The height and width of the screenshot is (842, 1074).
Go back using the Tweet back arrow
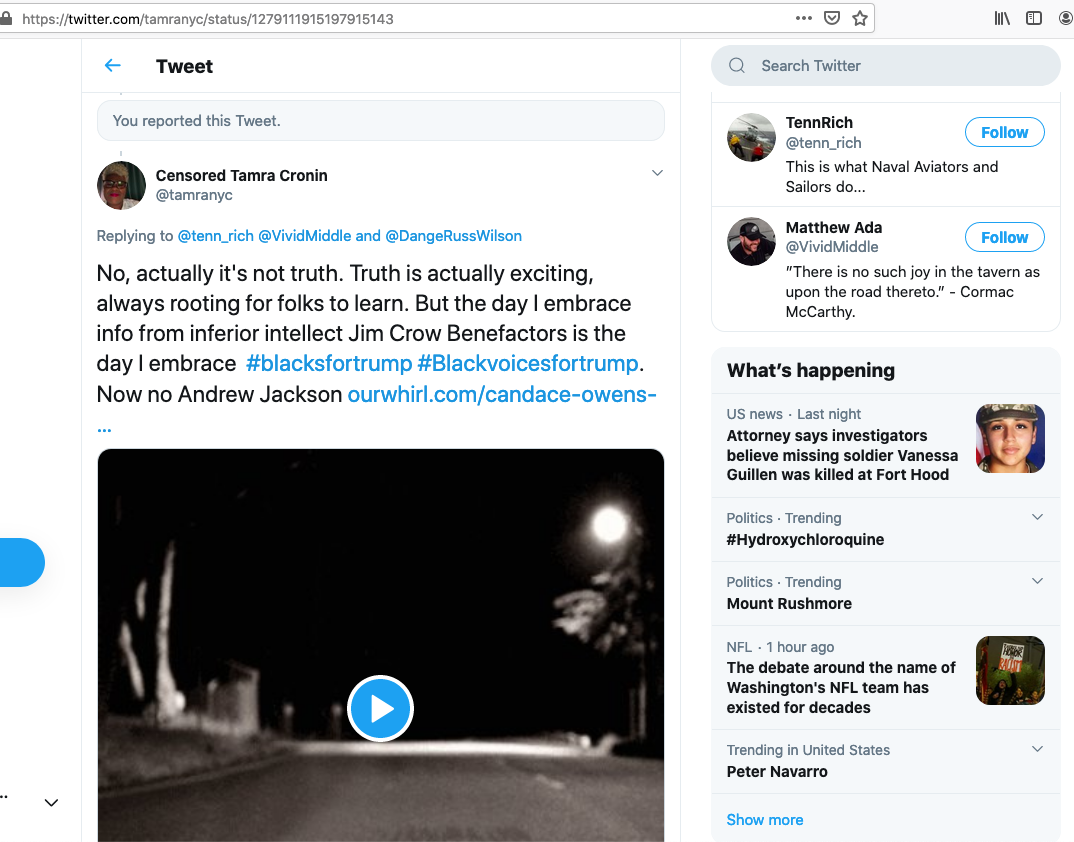[112, 66]
